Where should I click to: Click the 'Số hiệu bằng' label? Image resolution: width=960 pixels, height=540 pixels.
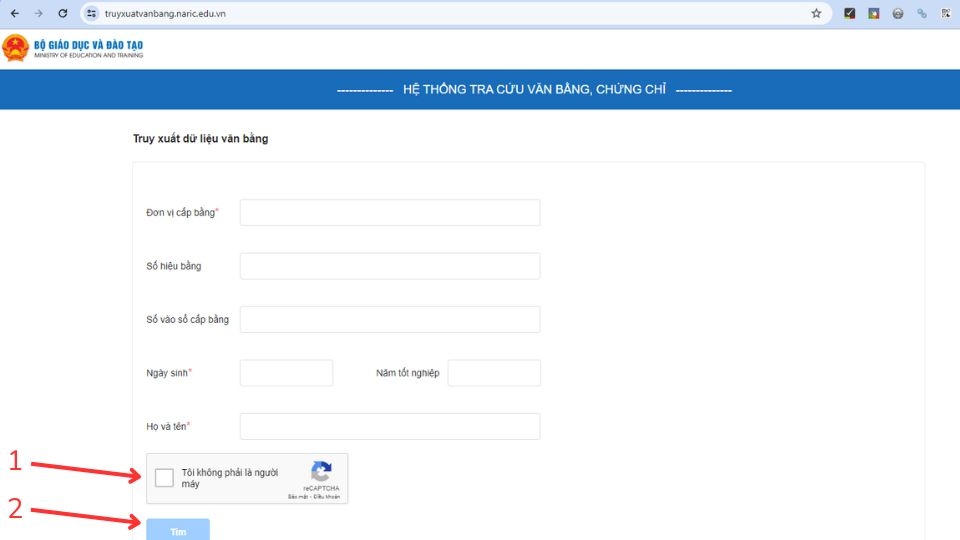(174, 266)
